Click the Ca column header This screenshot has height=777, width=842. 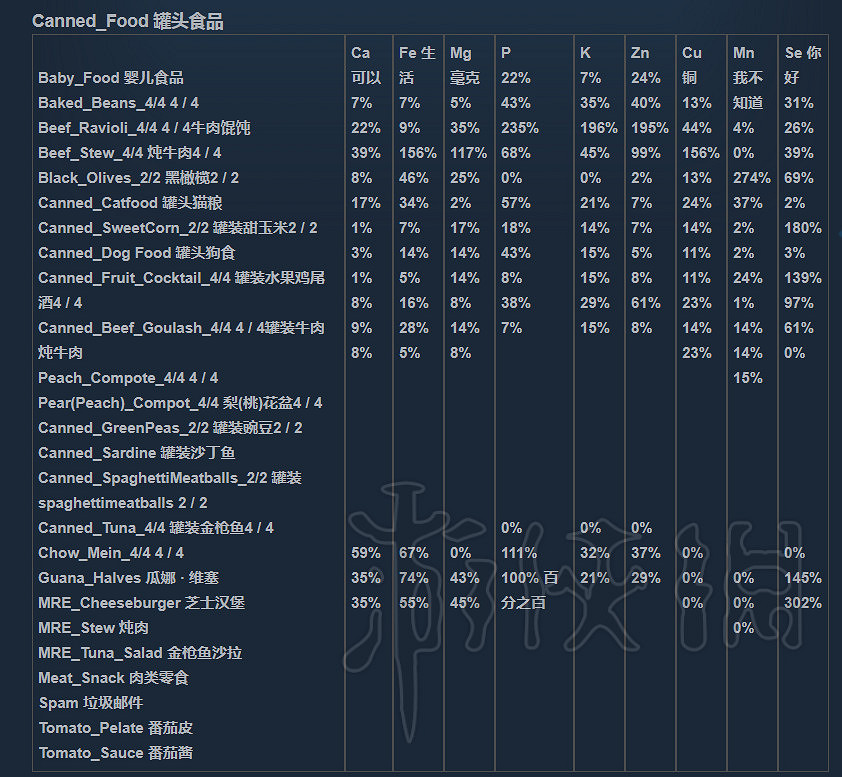(360, 53)
